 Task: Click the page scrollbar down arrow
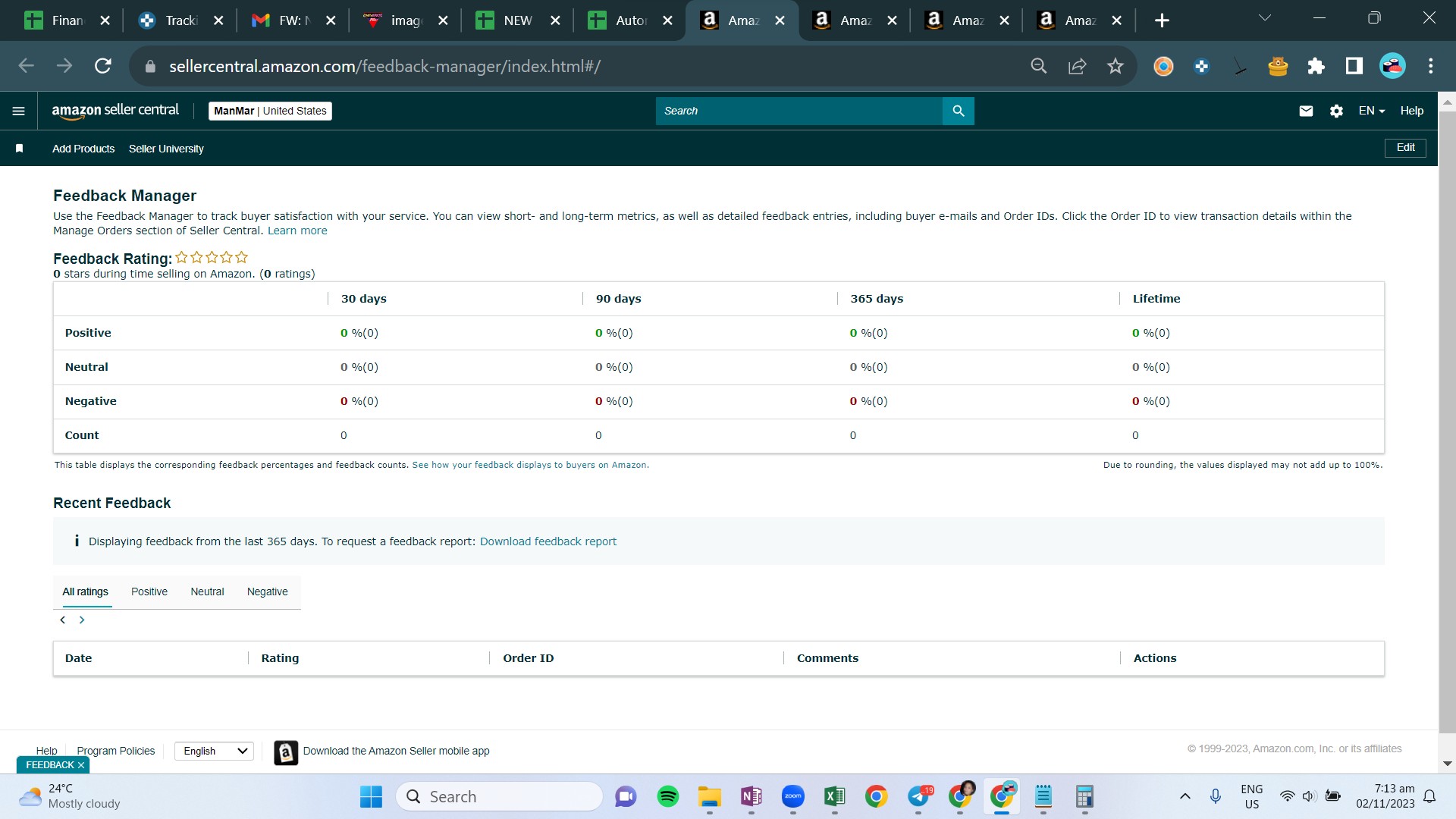[1447, 764]
